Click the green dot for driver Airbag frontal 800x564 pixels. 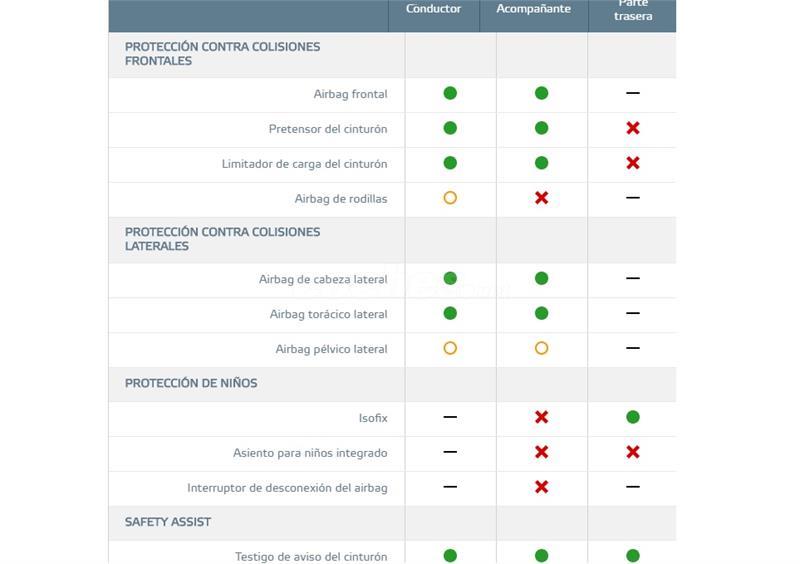tap(450, 93)
